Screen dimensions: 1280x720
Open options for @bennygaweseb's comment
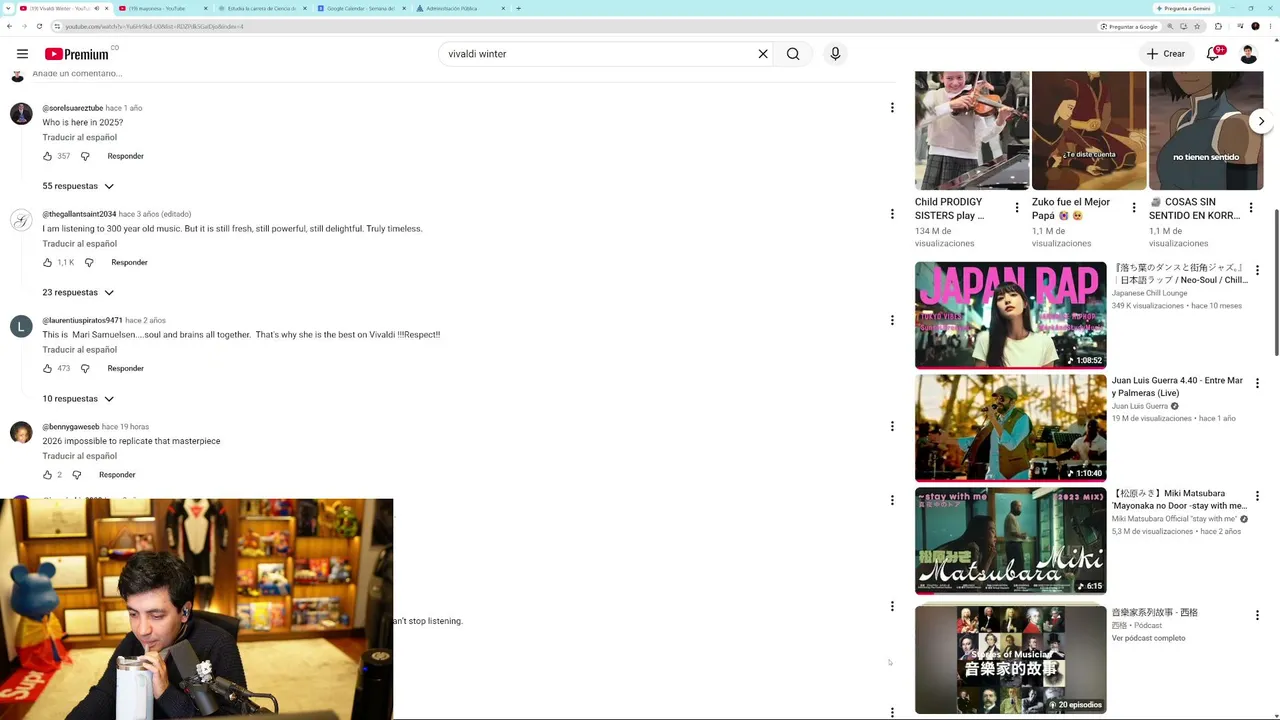coord(892,426)
